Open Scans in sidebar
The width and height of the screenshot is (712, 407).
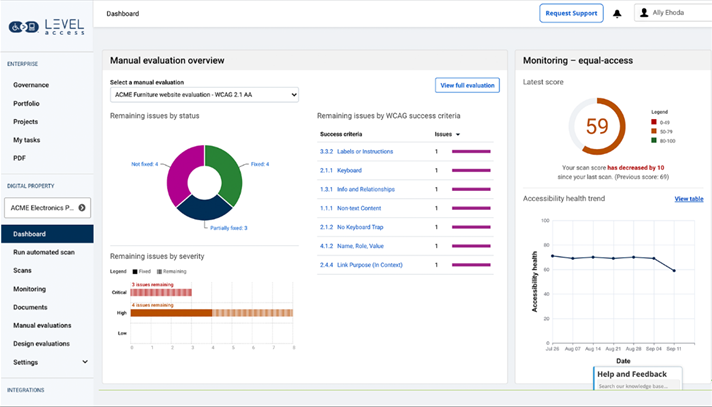[x=22, y=270]
